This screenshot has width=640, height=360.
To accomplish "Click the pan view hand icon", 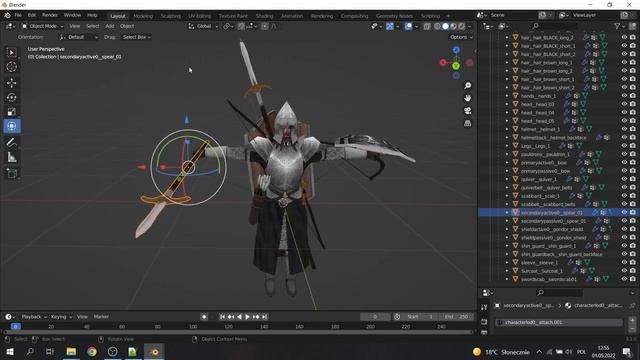I will click(x=467, y=98).
